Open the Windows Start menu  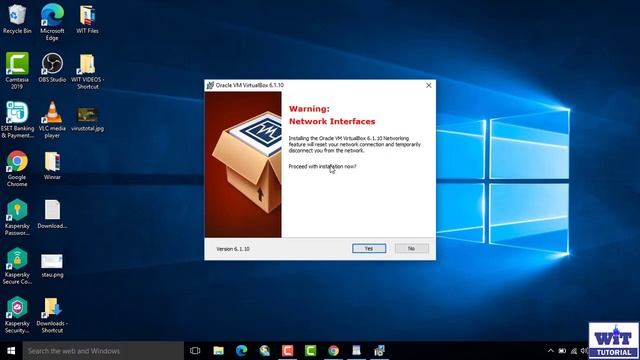11,351
